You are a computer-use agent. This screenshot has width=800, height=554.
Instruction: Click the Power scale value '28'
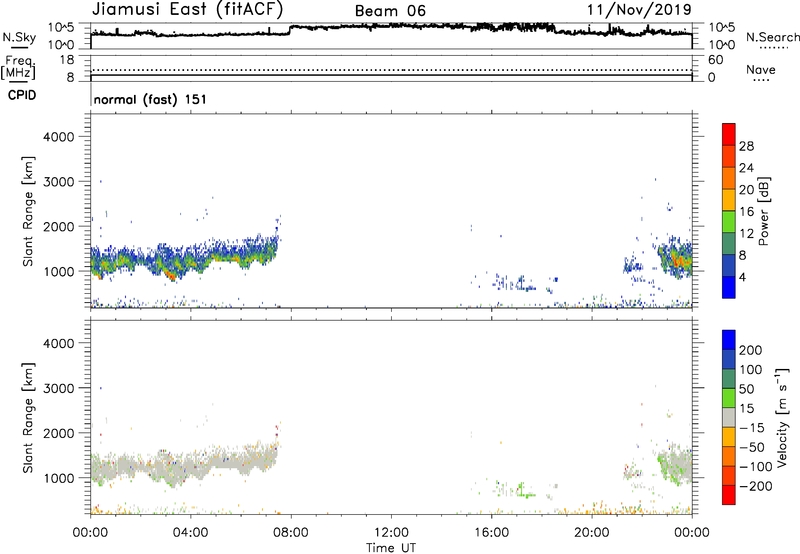(746, 146)
